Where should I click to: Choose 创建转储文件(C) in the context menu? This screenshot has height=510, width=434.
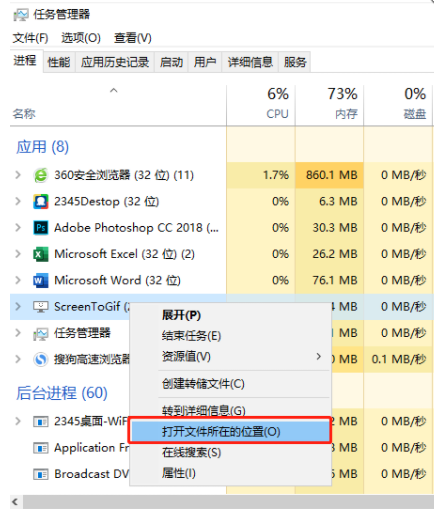(230, 384)
